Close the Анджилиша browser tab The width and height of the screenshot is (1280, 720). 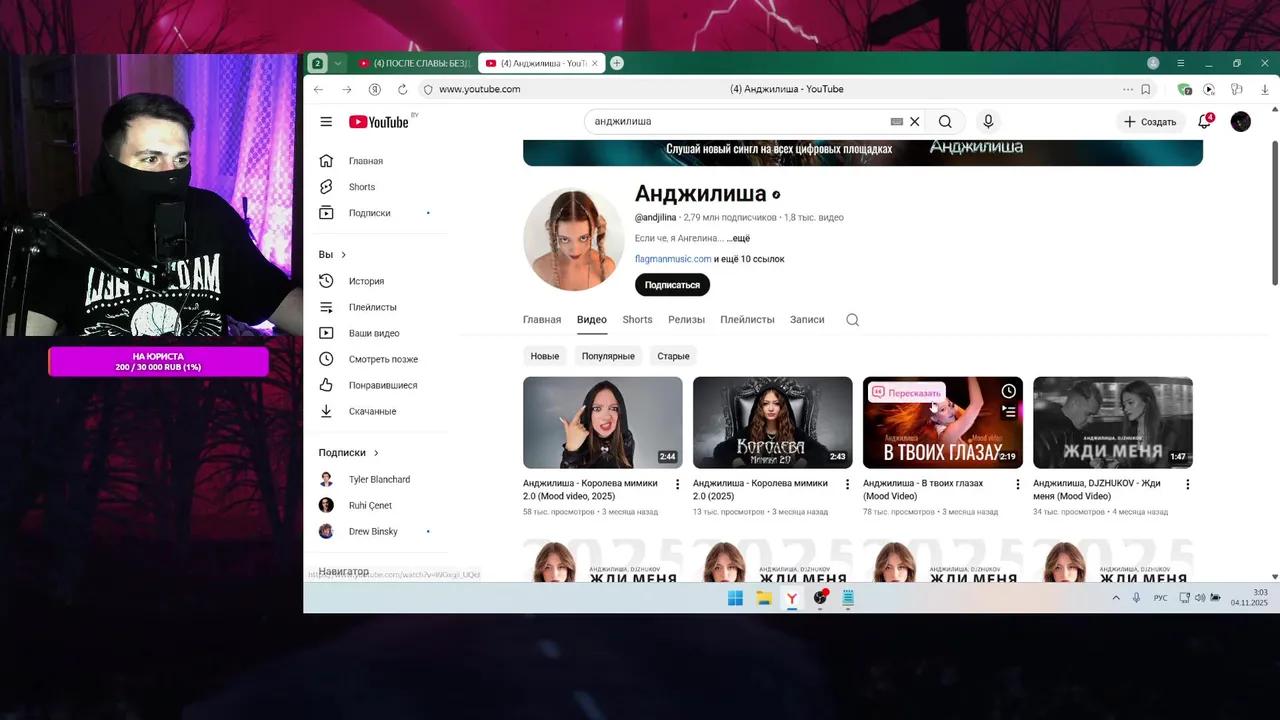[595, 63]
